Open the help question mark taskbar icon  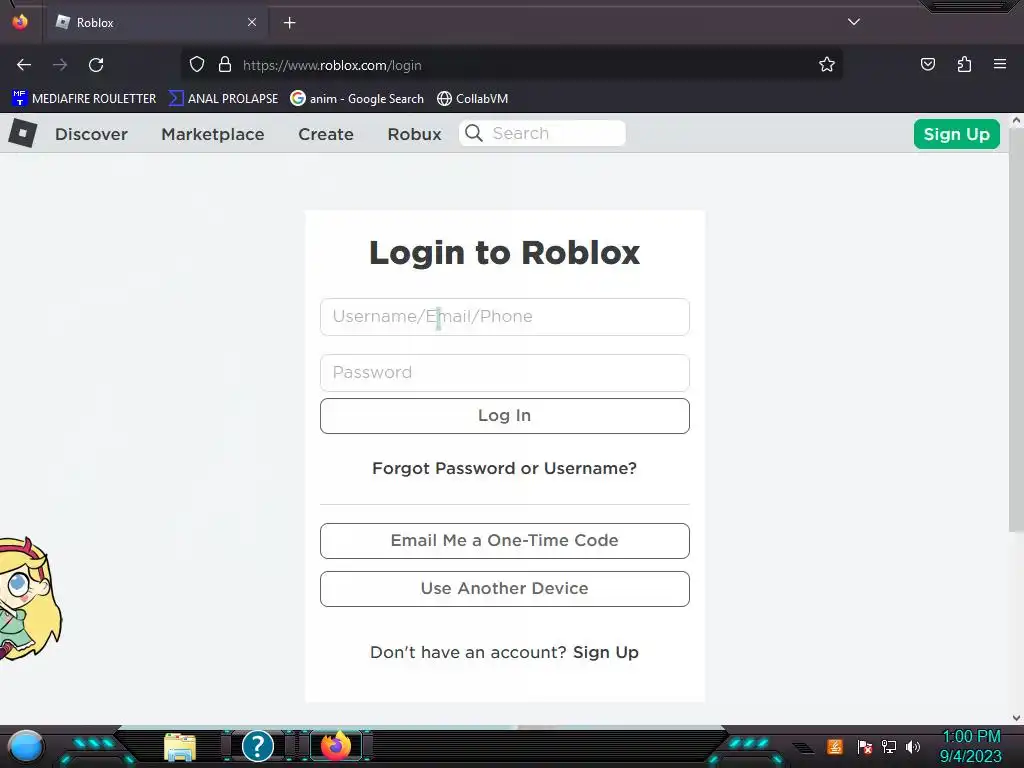258,746
